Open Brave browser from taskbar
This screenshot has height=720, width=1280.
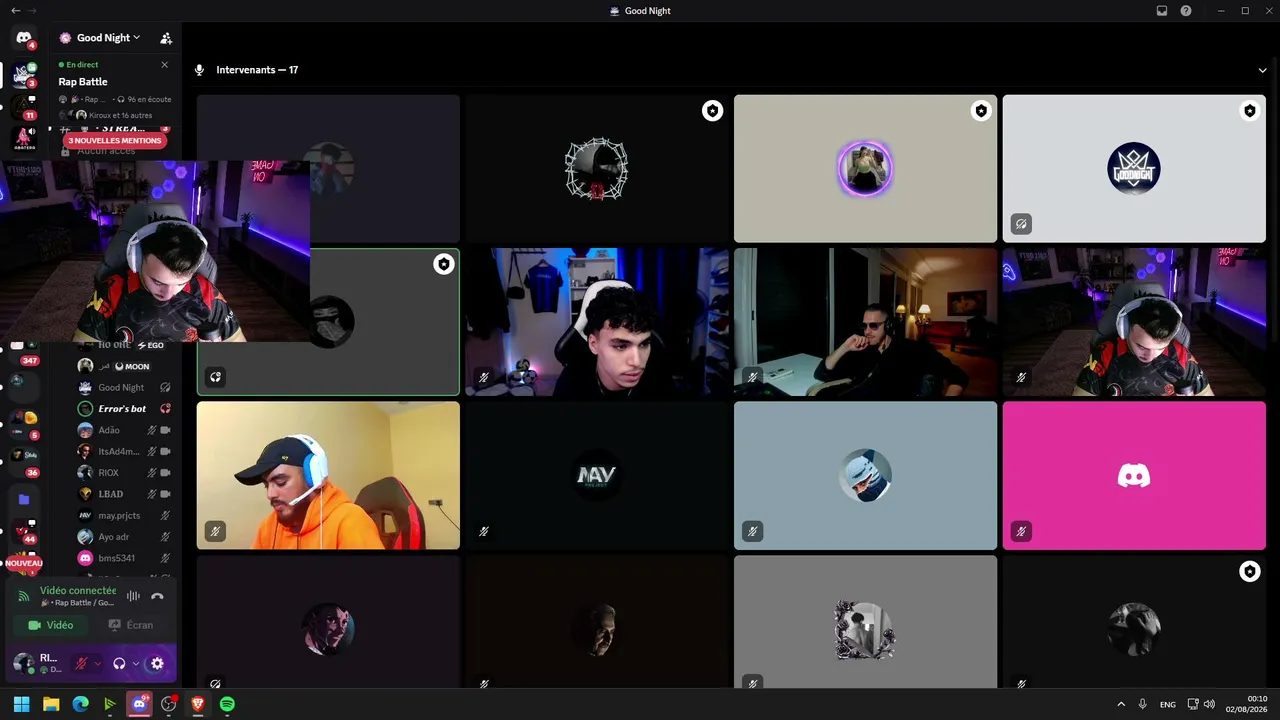click(x=198, y=704)
